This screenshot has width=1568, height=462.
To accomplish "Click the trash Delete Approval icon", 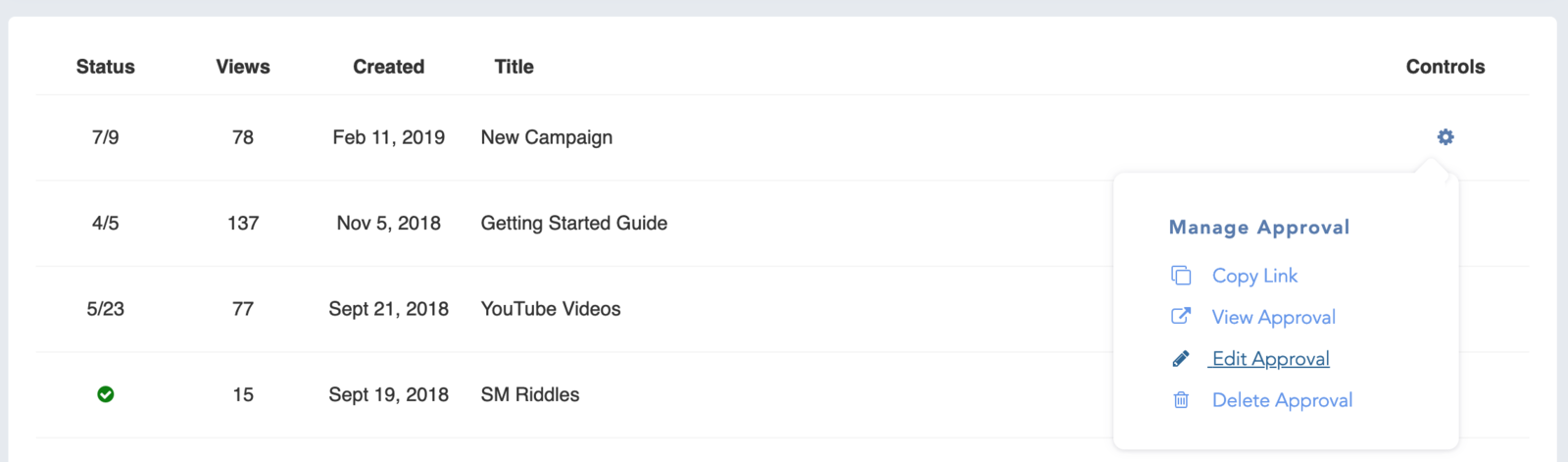I will 1181,400.
